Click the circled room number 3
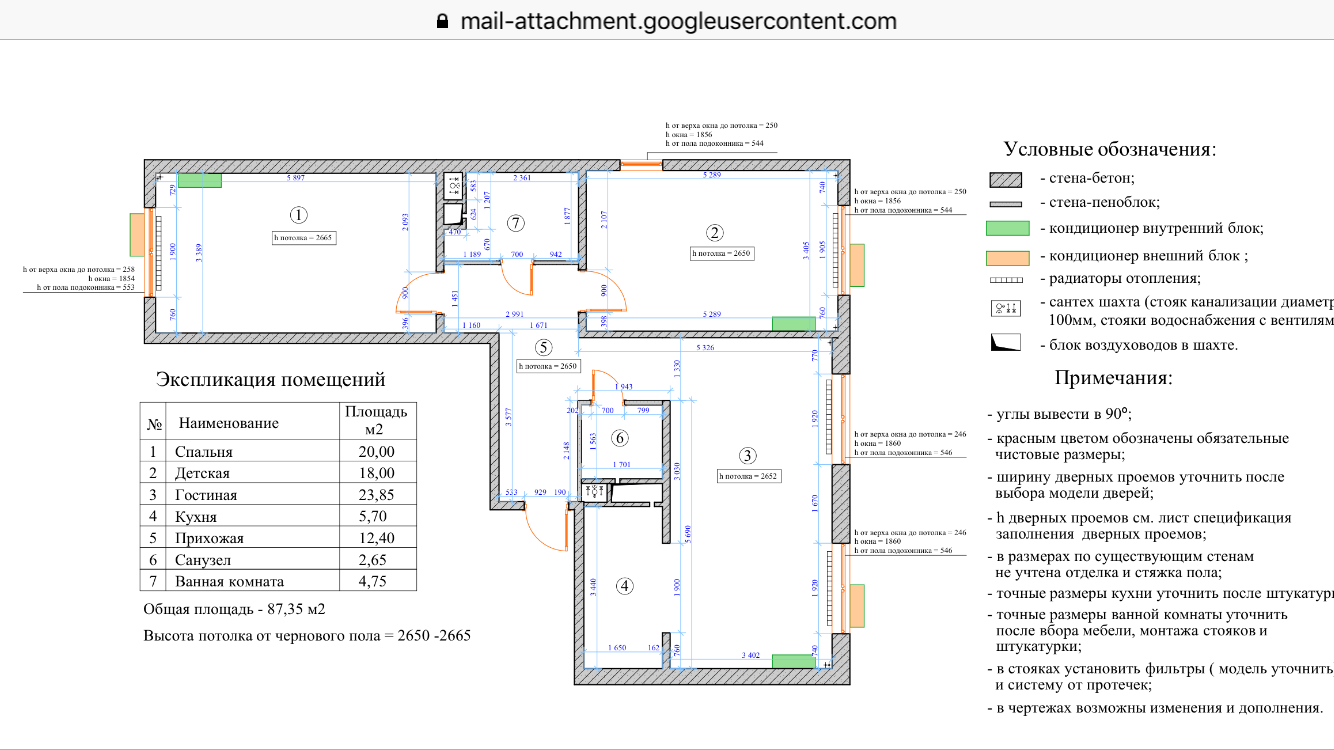This screenshot has height=750, width=1334. point(747,456)
